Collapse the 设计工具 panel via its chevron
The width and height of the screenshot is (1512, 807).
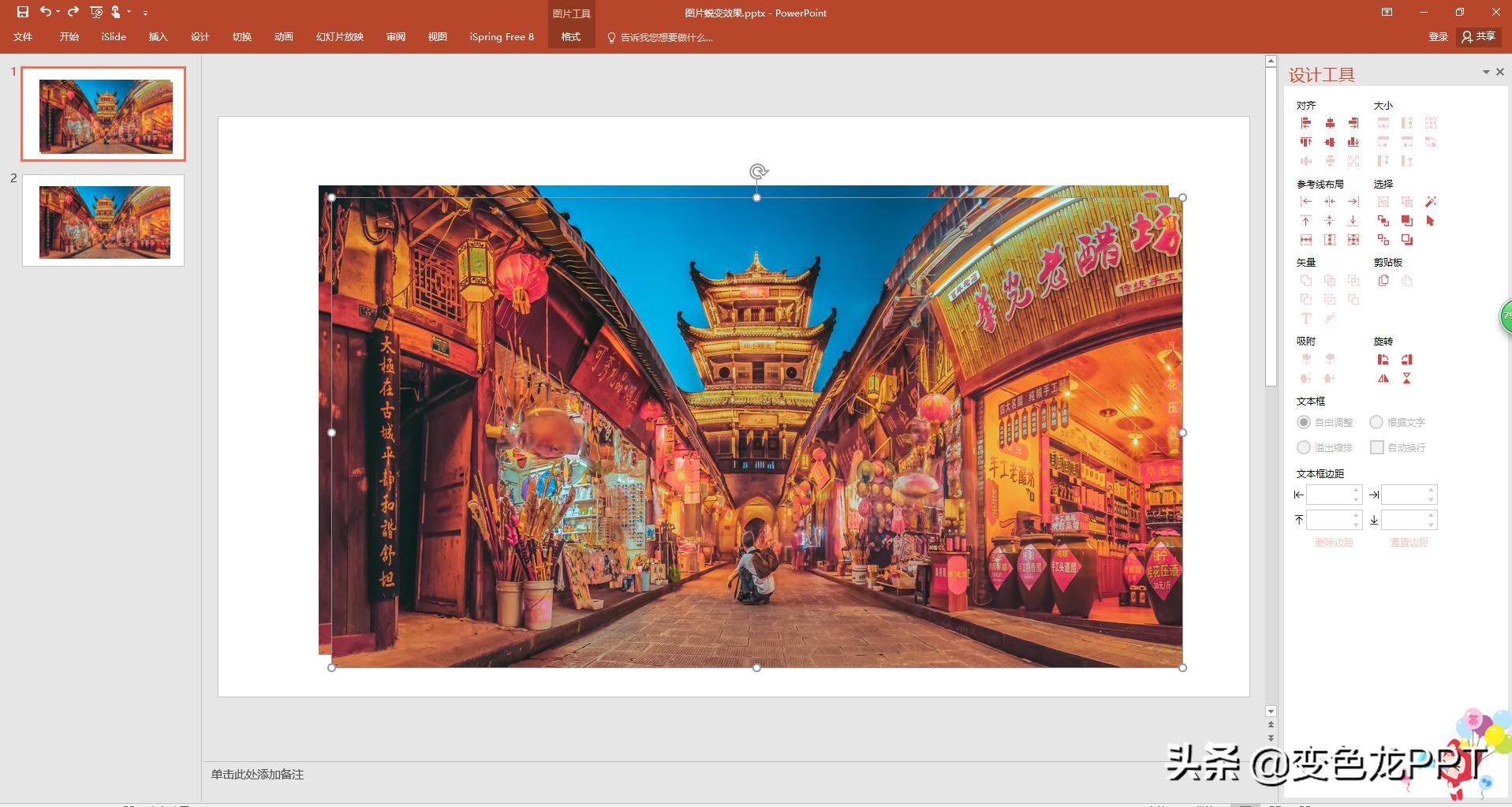[x=1486, y=72]
